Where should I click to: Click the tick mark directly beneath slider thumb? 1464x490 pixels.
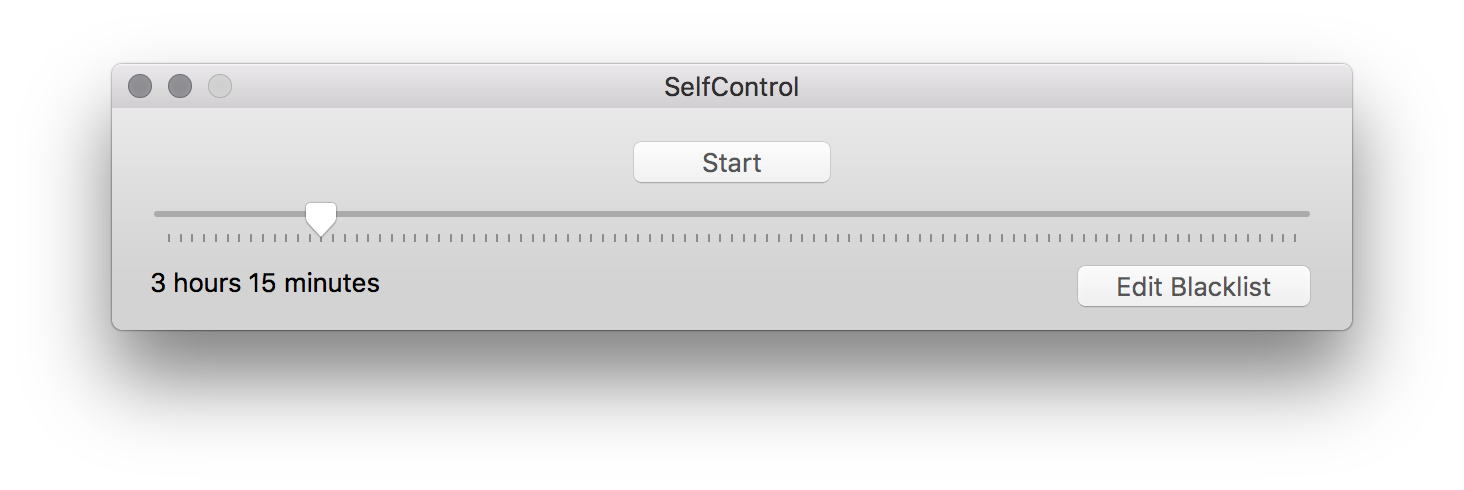tap(321, 239)
